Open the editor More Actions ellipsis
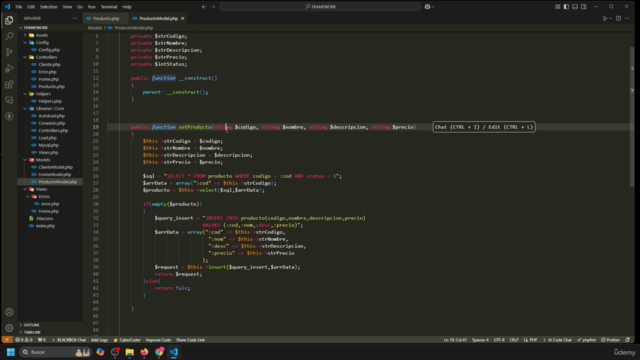640x360 pixels. [627, 18]
